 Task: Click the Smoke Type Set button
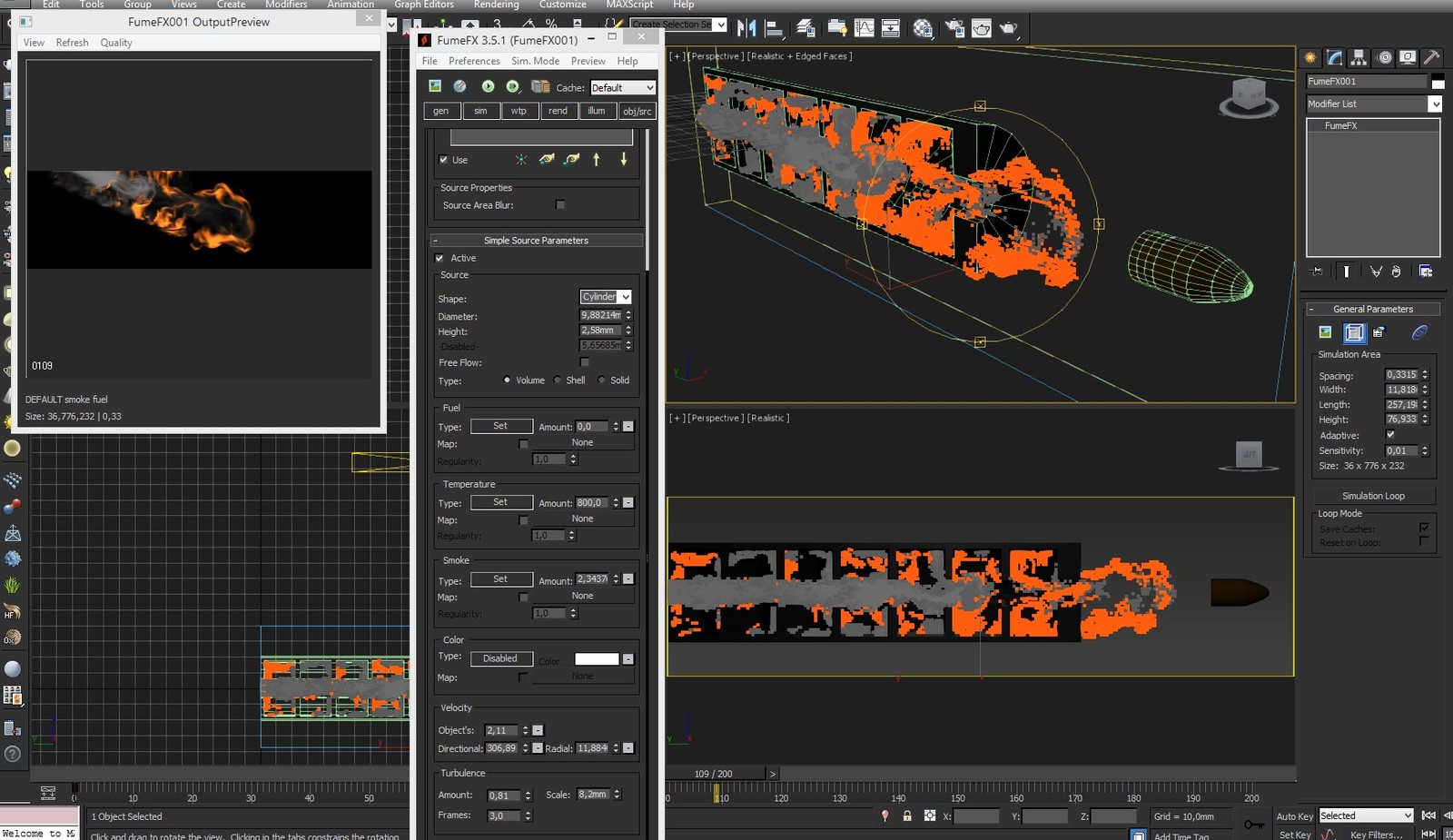click(500, 579)
